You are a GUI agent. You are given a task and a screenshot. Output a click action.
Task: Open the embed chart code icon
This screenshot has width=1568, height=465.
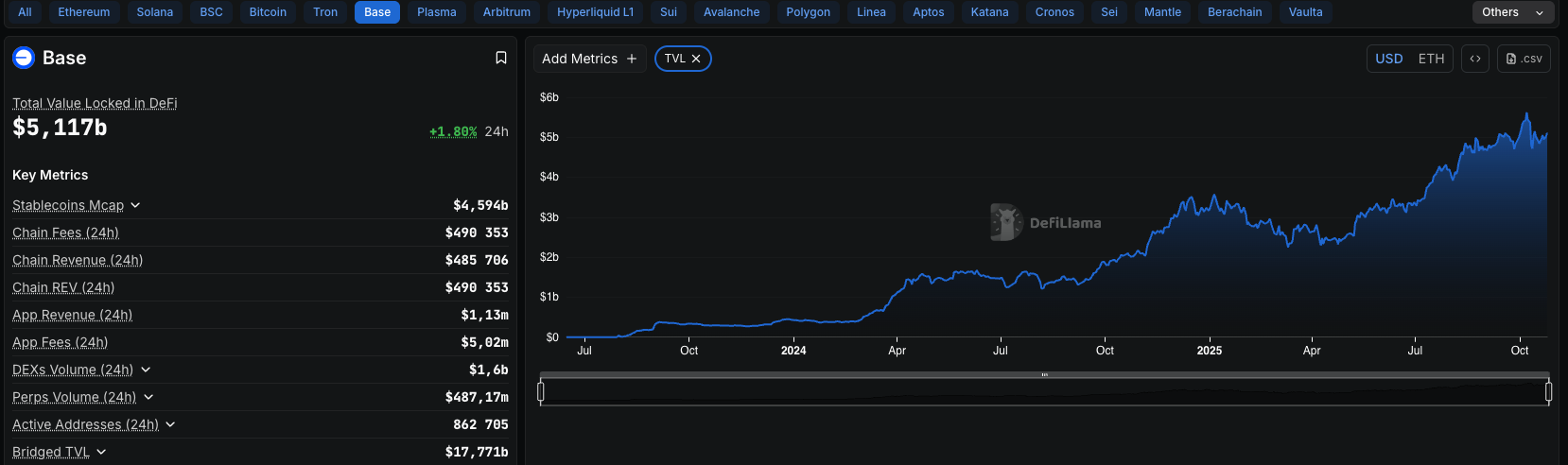(x=1474, y=59)
